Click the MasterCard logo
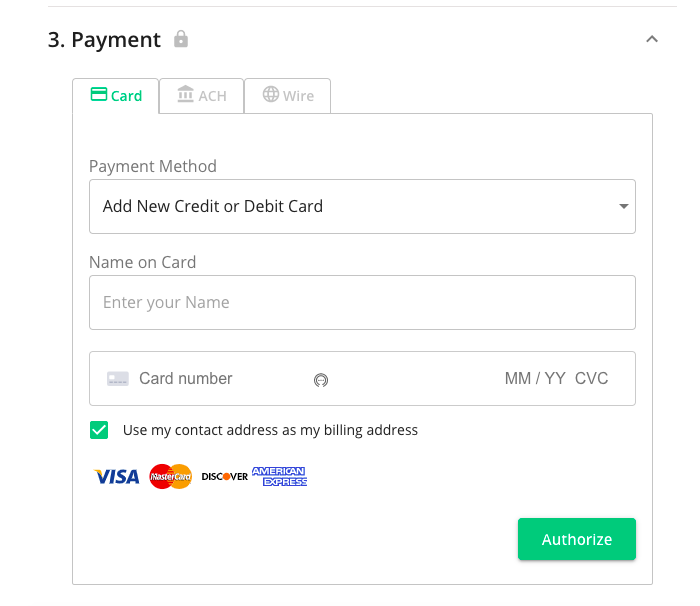700x606 pixels. click(x=171, y=476)
